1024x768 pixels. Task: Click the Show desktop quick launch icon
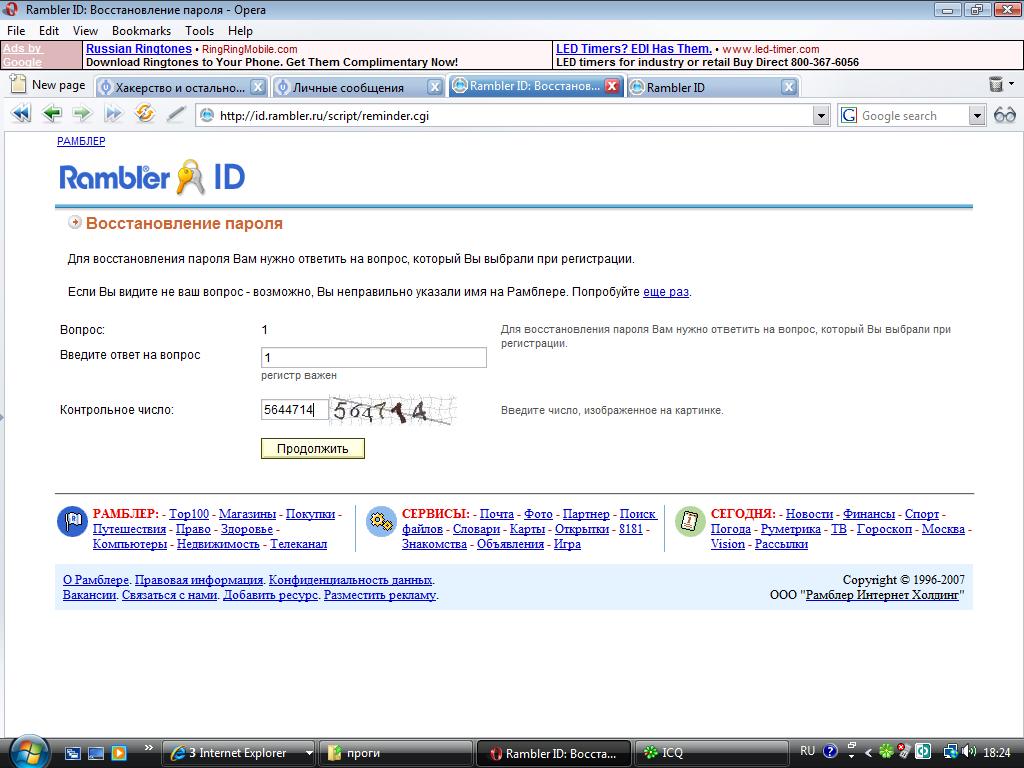click(x=96, y=753)
